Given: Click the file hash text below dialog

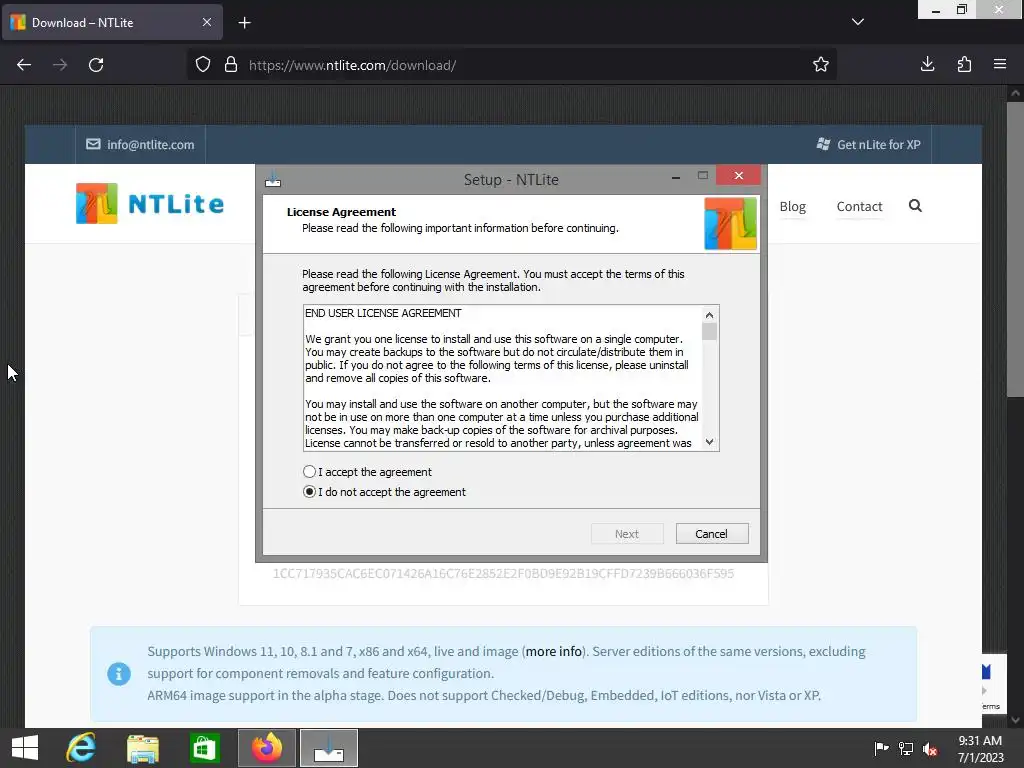Looking at the screenshot, I should (503, 573).
